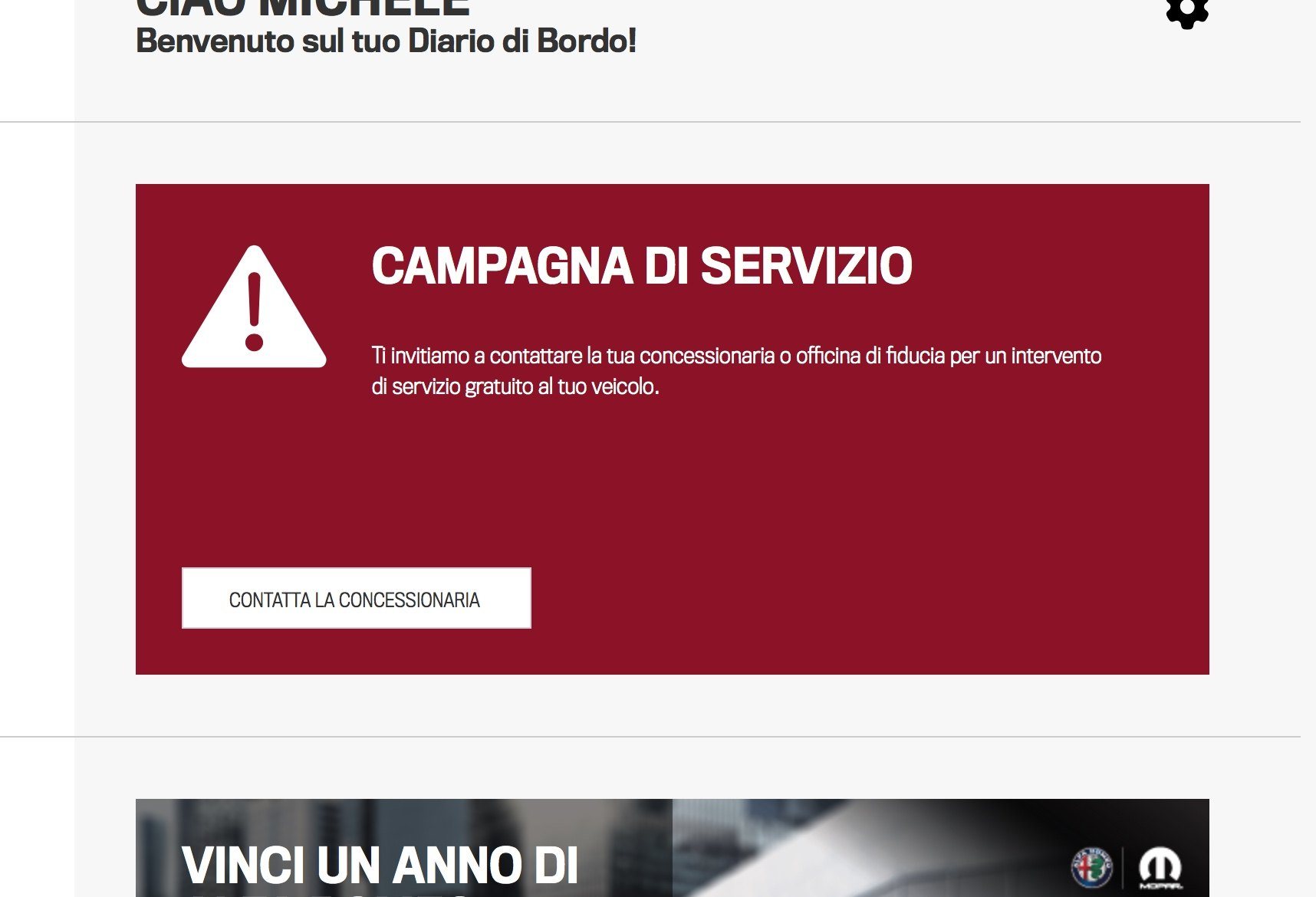Click the exclamation mark inside the triangle

tap(255, 311)
